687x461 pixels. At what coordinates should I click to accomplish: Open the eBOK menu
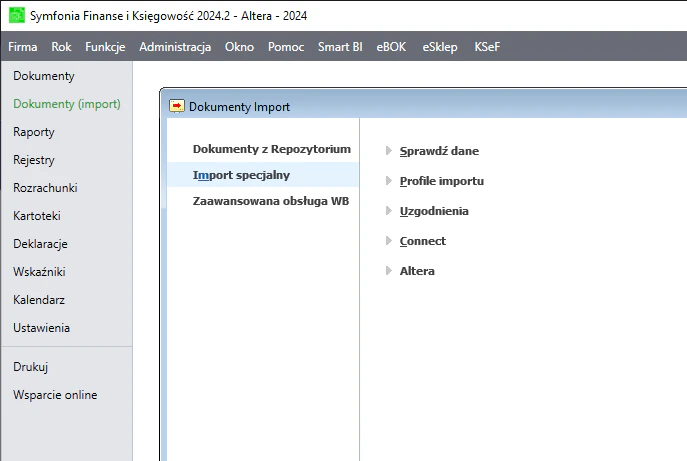tap(391, 46)
